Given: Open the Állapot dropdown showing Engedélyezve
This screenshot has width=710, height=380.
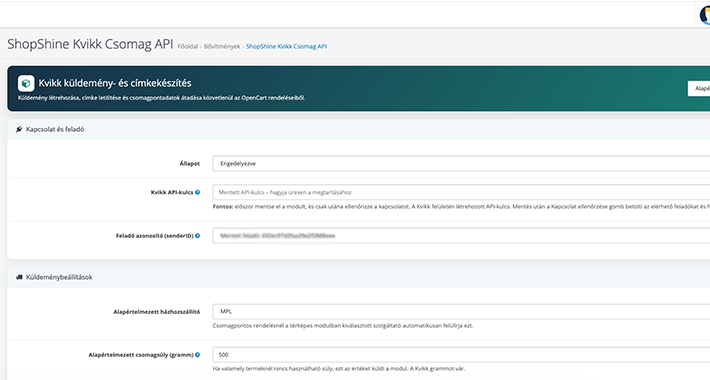Looking at the screenshot, I should coord(461,164).
